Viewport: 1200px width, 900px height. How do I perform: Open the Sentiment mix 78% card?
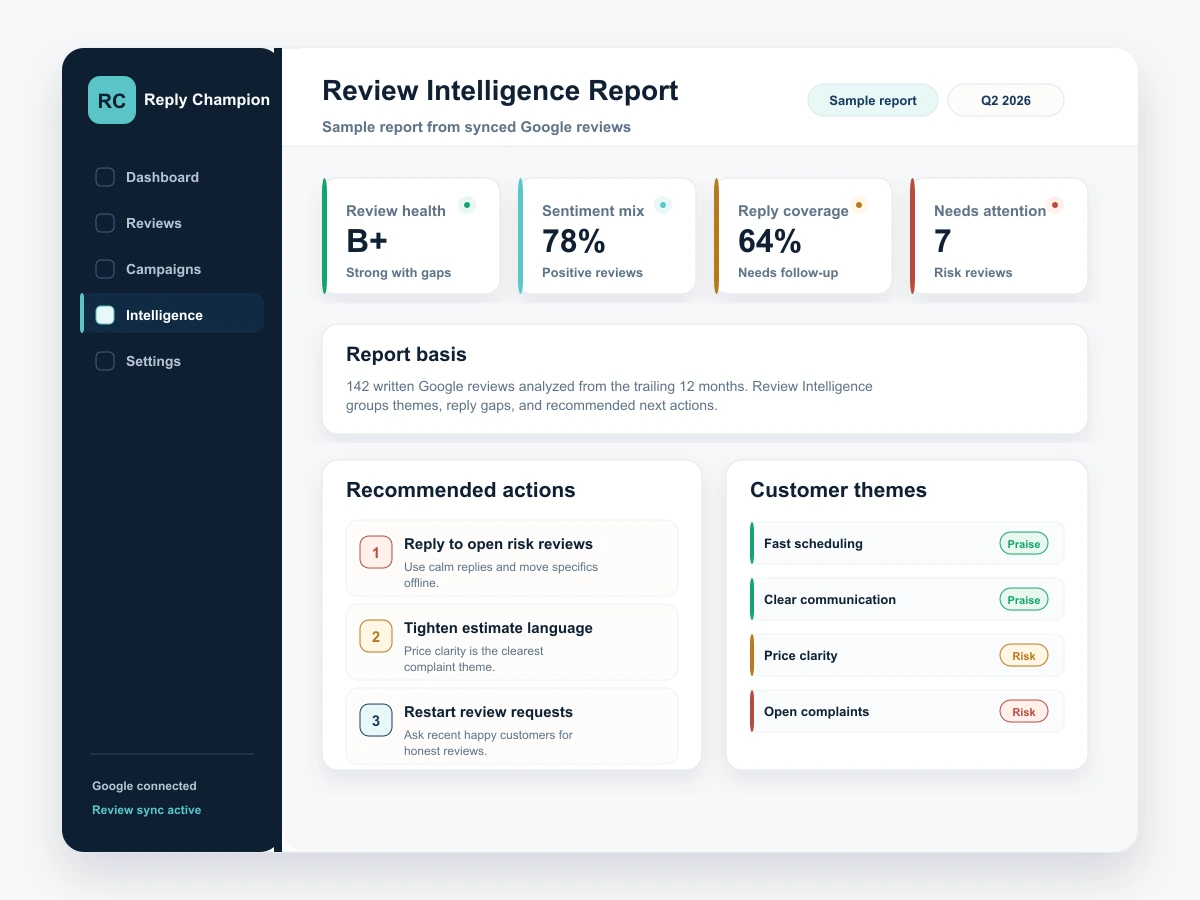click(x=607, y=236)
